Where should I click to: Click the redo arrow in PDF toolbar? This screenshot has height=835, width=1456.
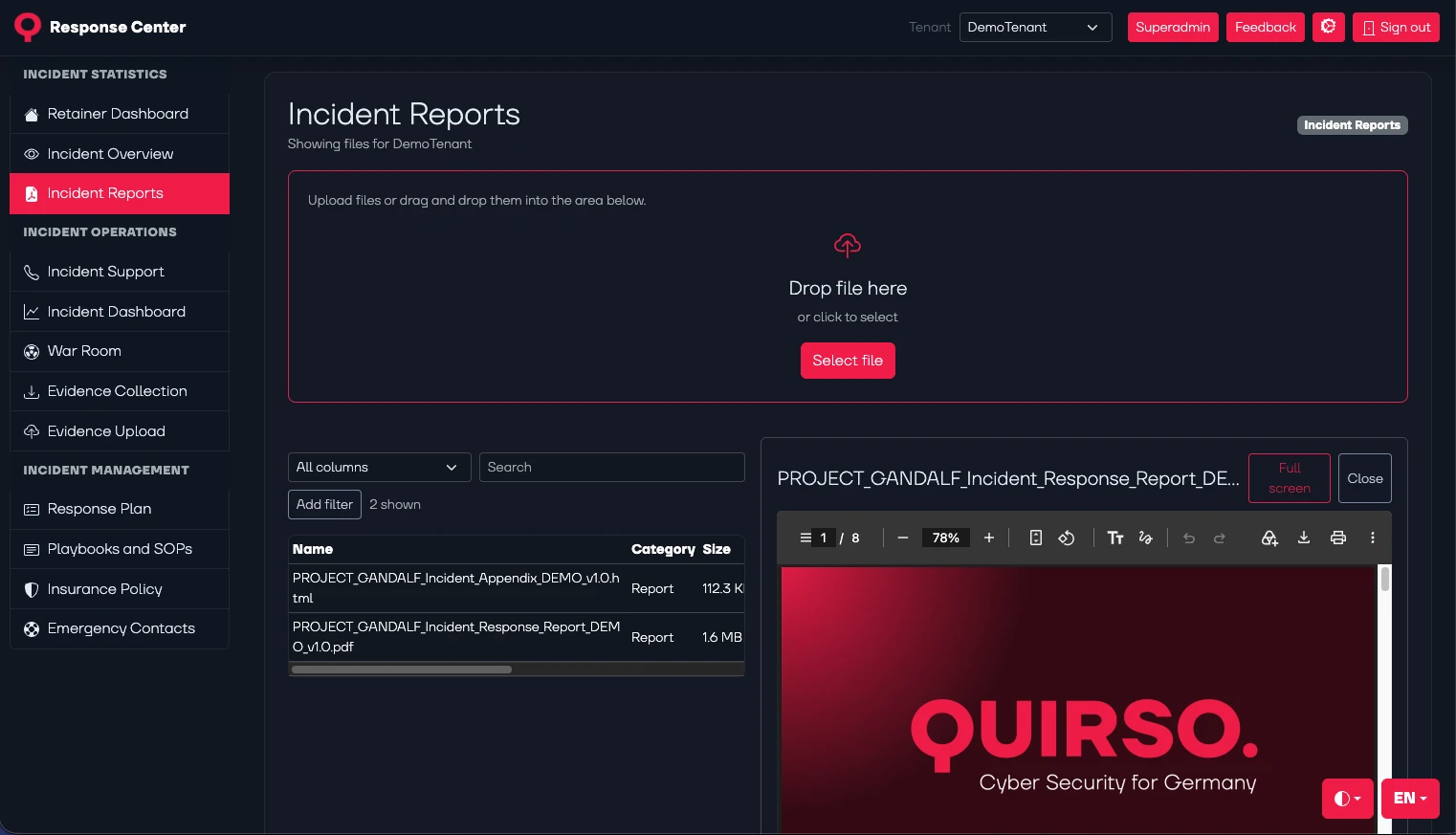(1220, 538)
